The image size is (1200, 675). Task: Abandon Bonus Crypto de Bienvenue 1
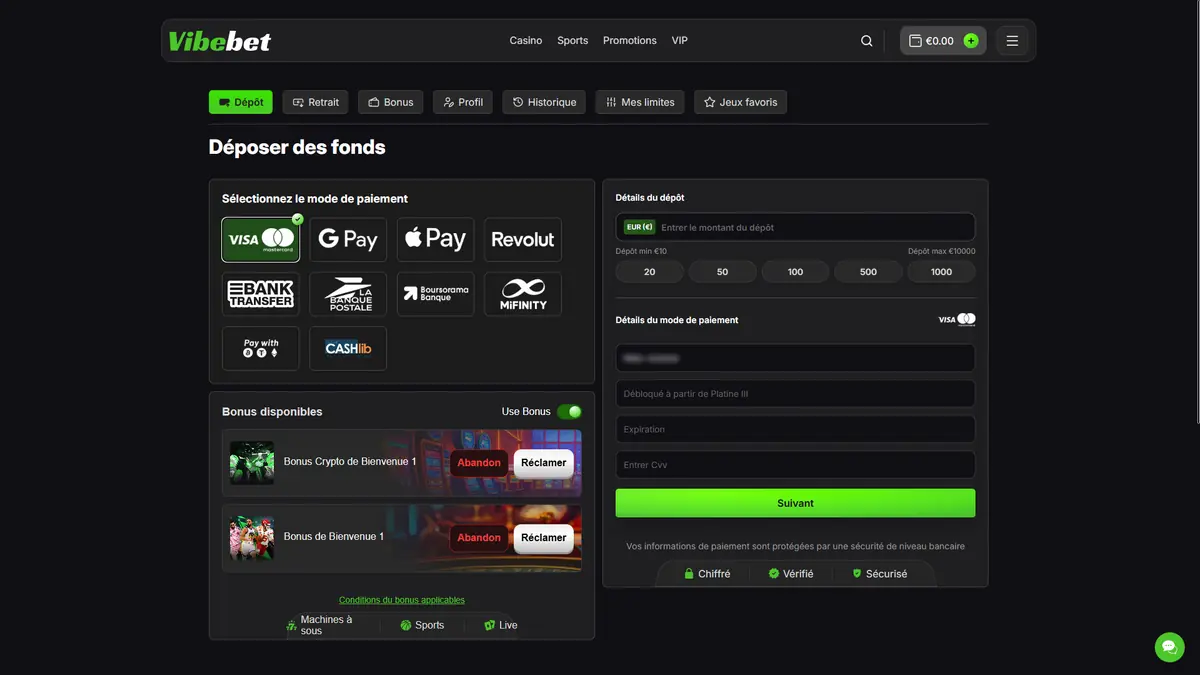479,463
